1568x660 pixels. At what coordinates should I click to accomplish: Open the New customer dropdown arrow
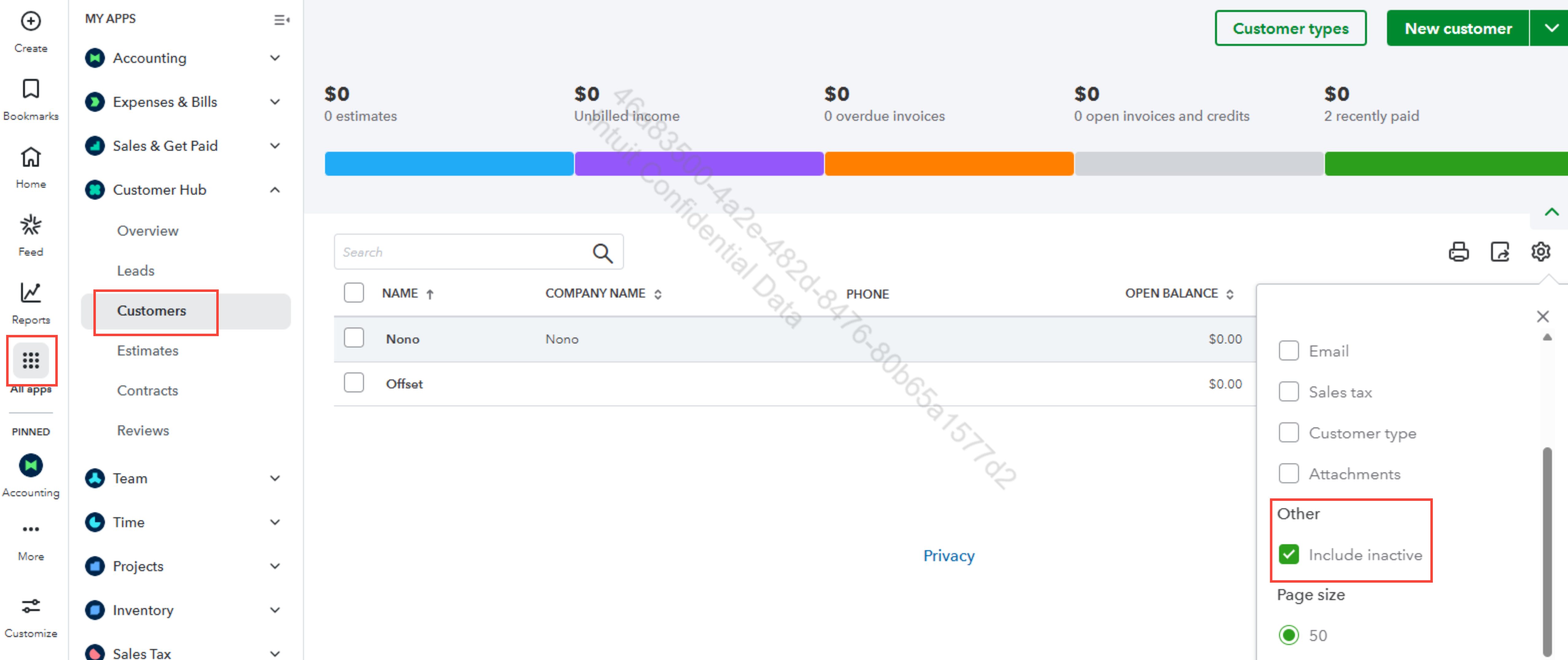coord(1551,28)
